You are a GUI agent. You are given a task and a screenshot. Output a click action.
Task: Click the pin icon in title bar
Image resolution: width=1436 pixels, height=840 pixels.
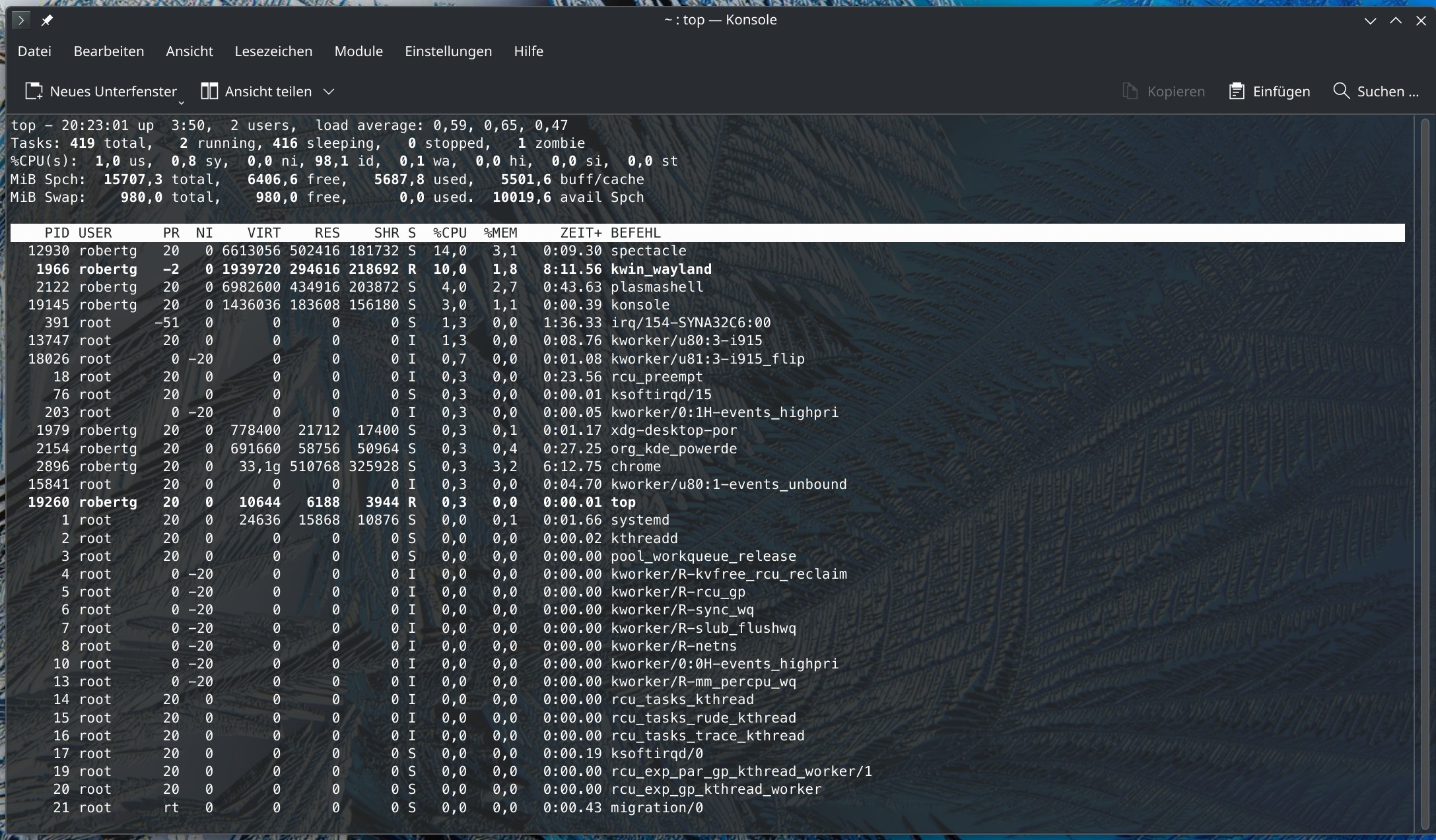click(47, 20)
